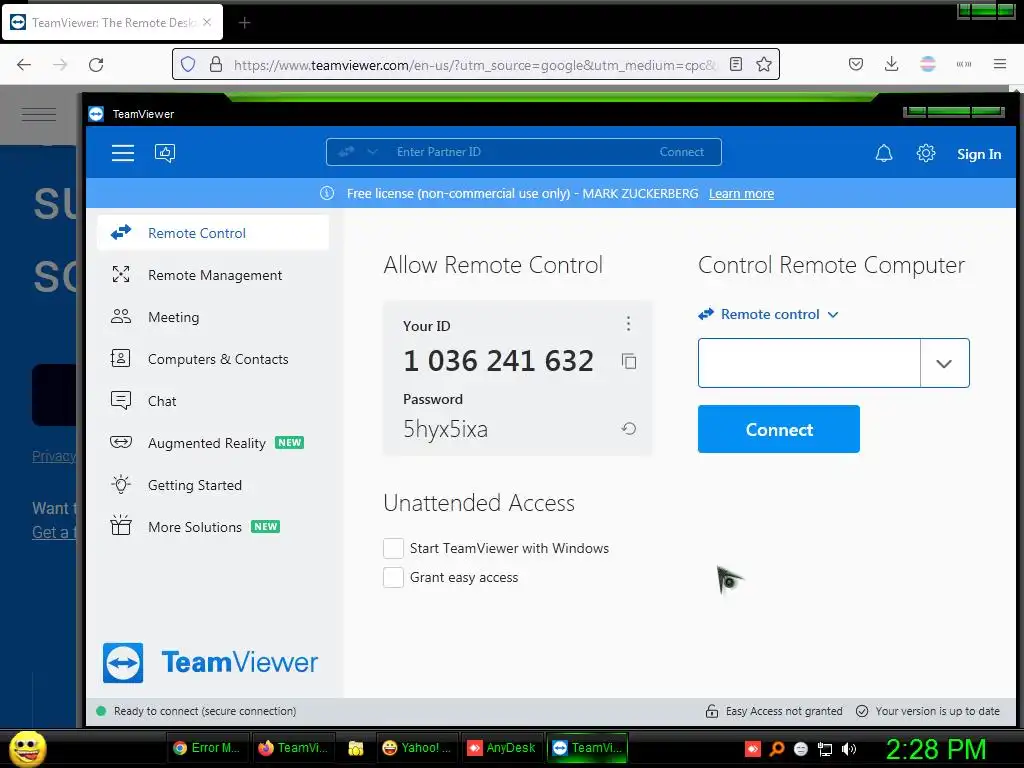Click the small Connect in header search bar
1024x768 pixels.
pos(681,152)
